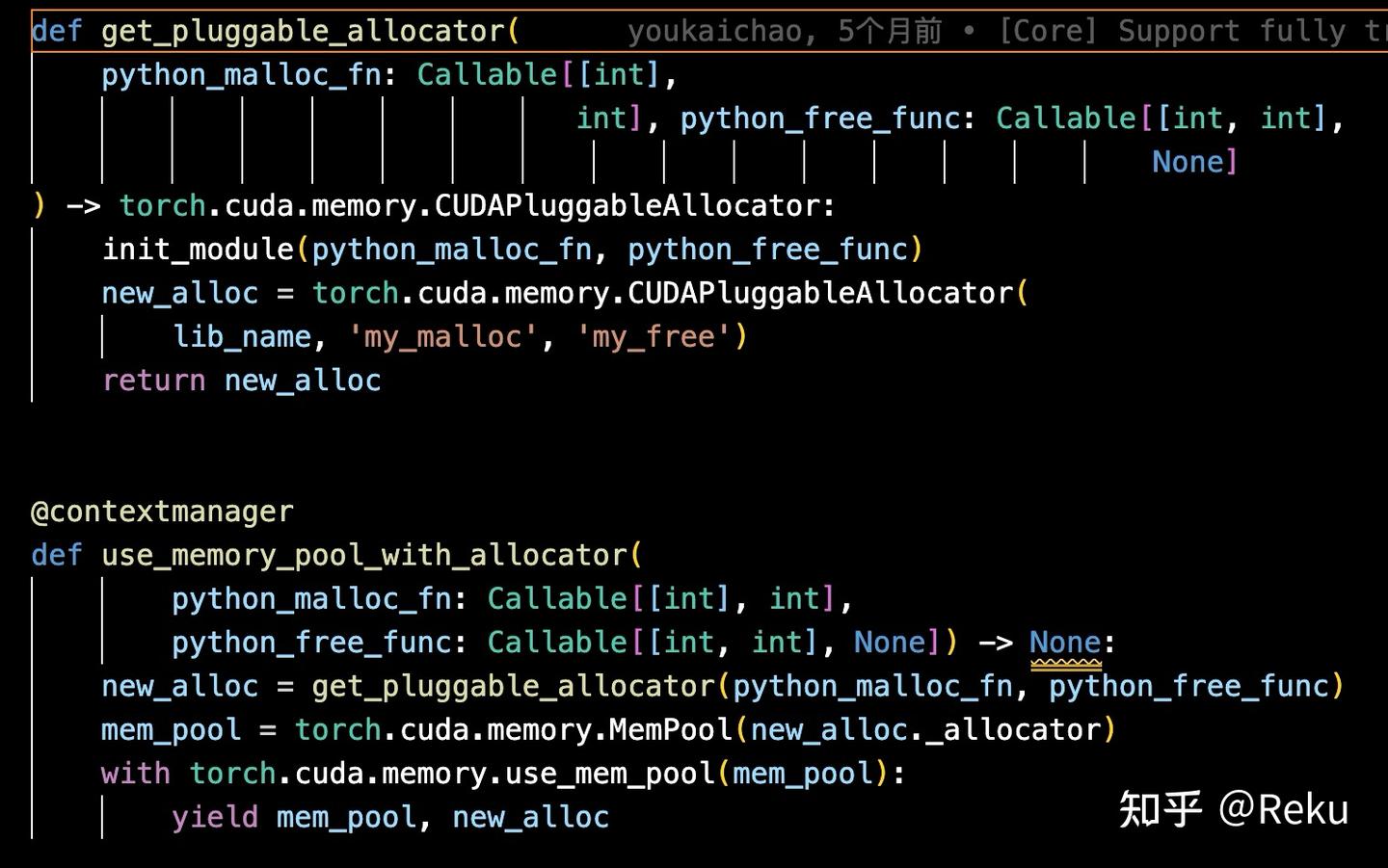
Task: Place cursor on the yield keyword
Action: [x=214, y=817]
